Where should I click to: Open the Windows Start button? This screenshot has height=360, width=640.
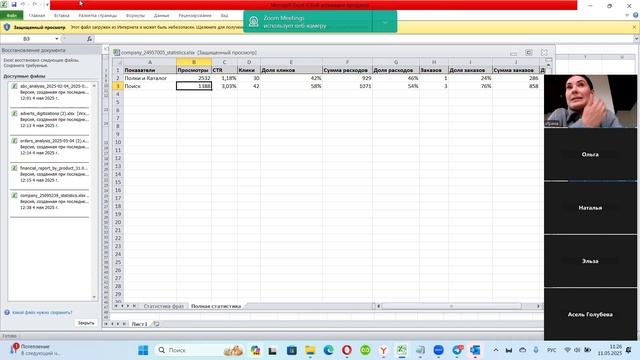[143, 350]
